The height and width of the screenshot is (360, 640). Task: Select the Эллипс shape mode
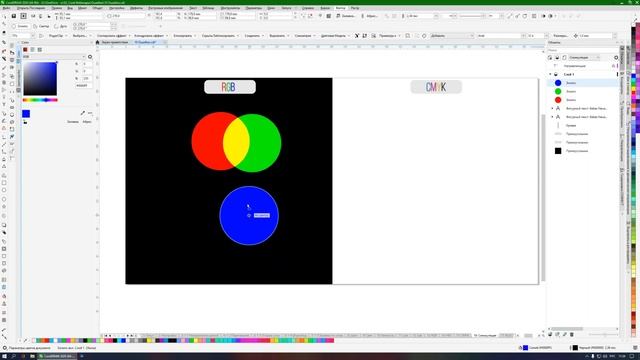[x=20, y=26]
